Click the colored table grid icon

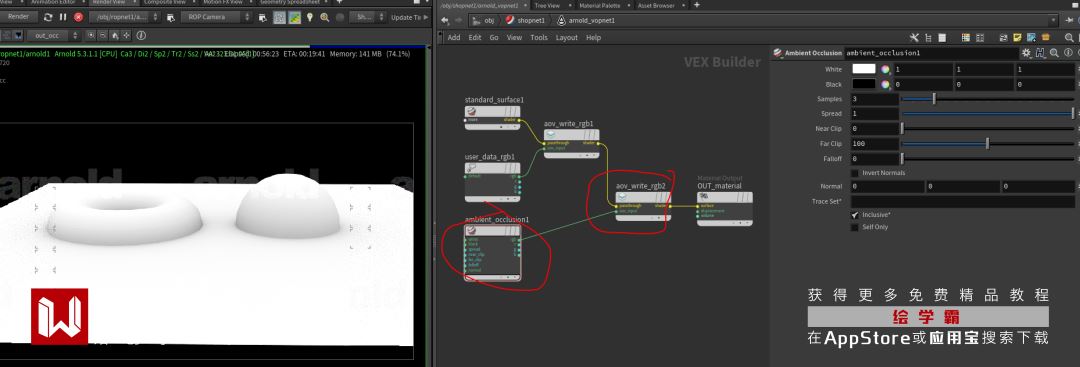point(965,38)
